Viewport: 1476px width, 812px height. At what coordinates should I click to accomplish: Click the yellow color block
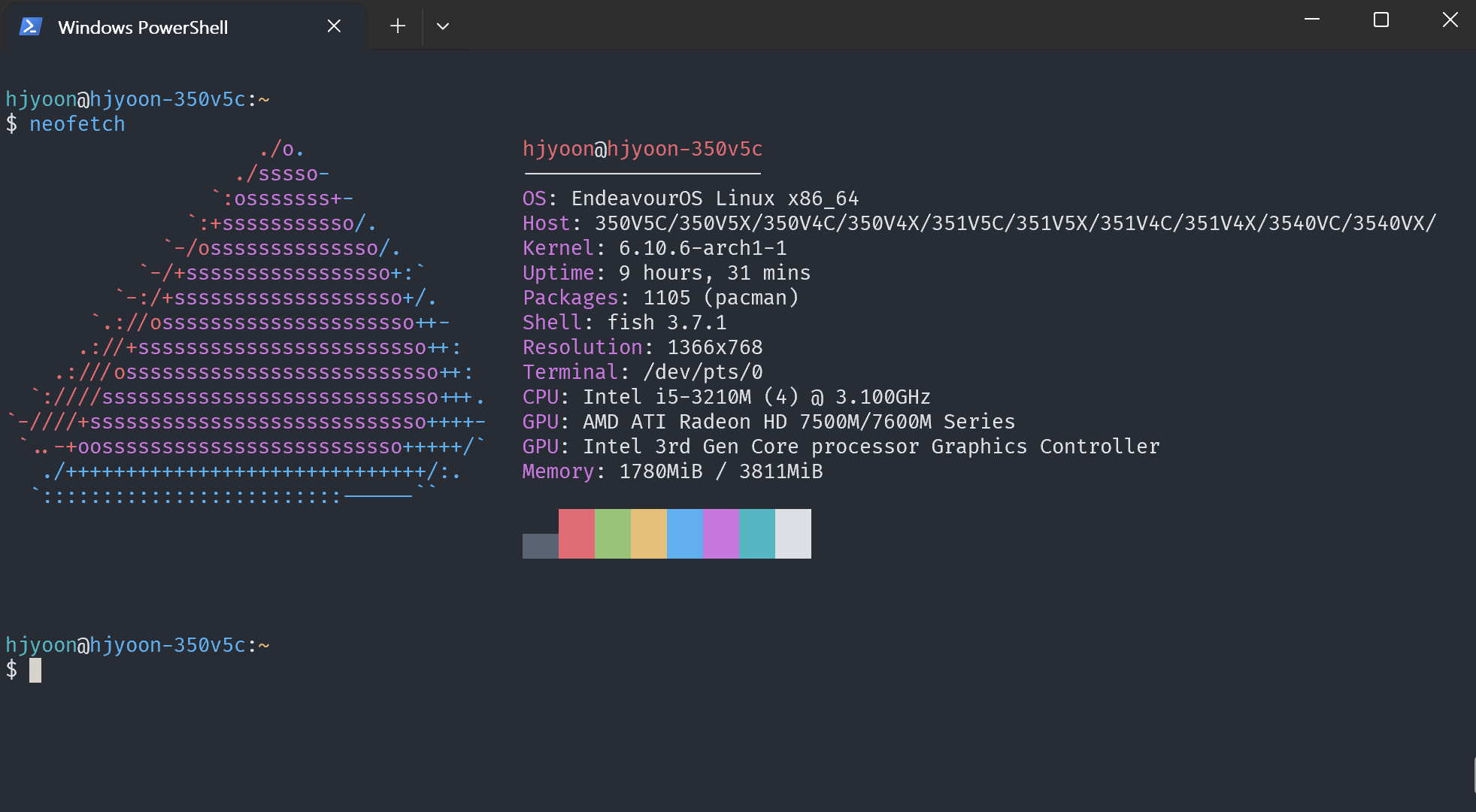click(x=649, y=534)
